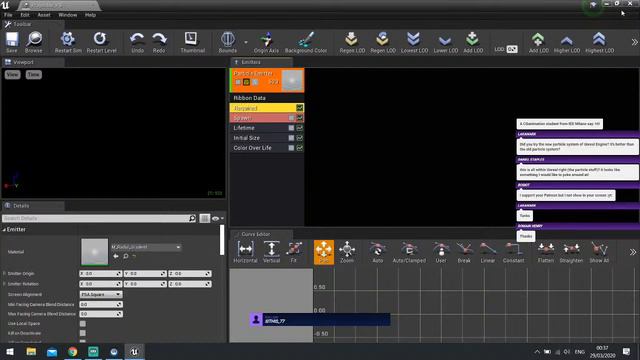640x360 pixels.
Task: Generate a Thumbnail from the toolbar
Action: click(x=192, y=42)
